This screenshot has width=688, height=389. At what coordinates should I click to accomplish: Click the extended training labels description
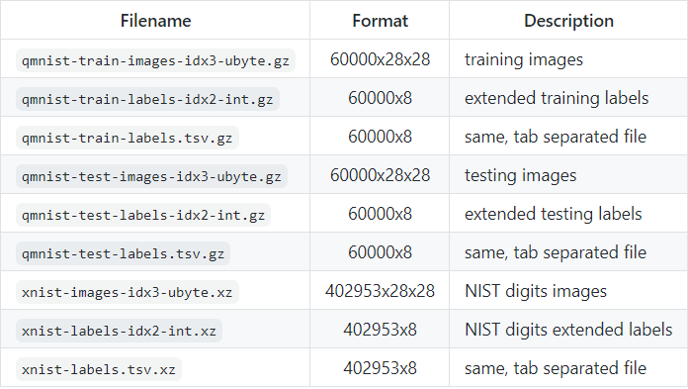[x=556, y=98]
